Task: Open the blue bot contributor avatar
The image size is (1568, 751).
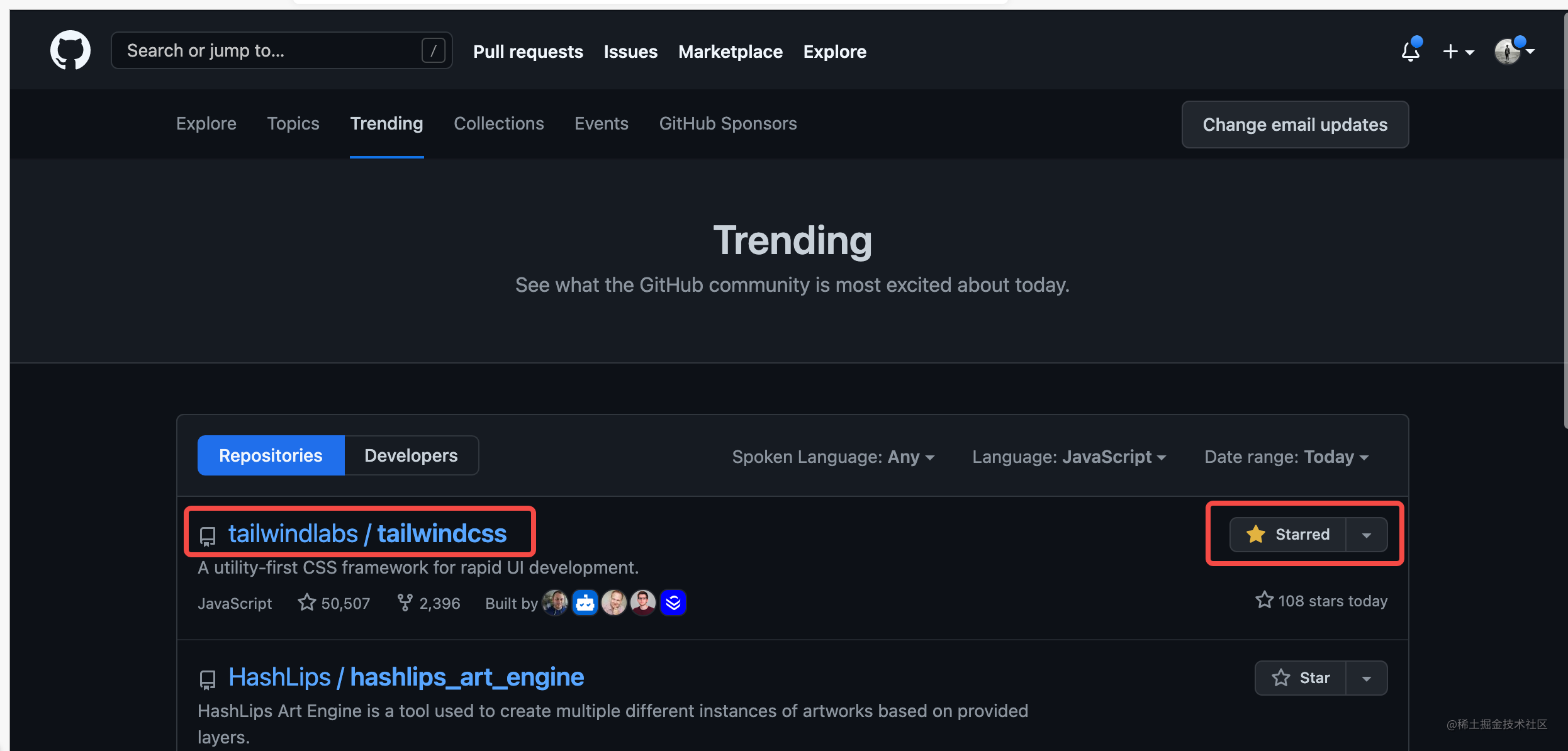Action: click(585, 603)
